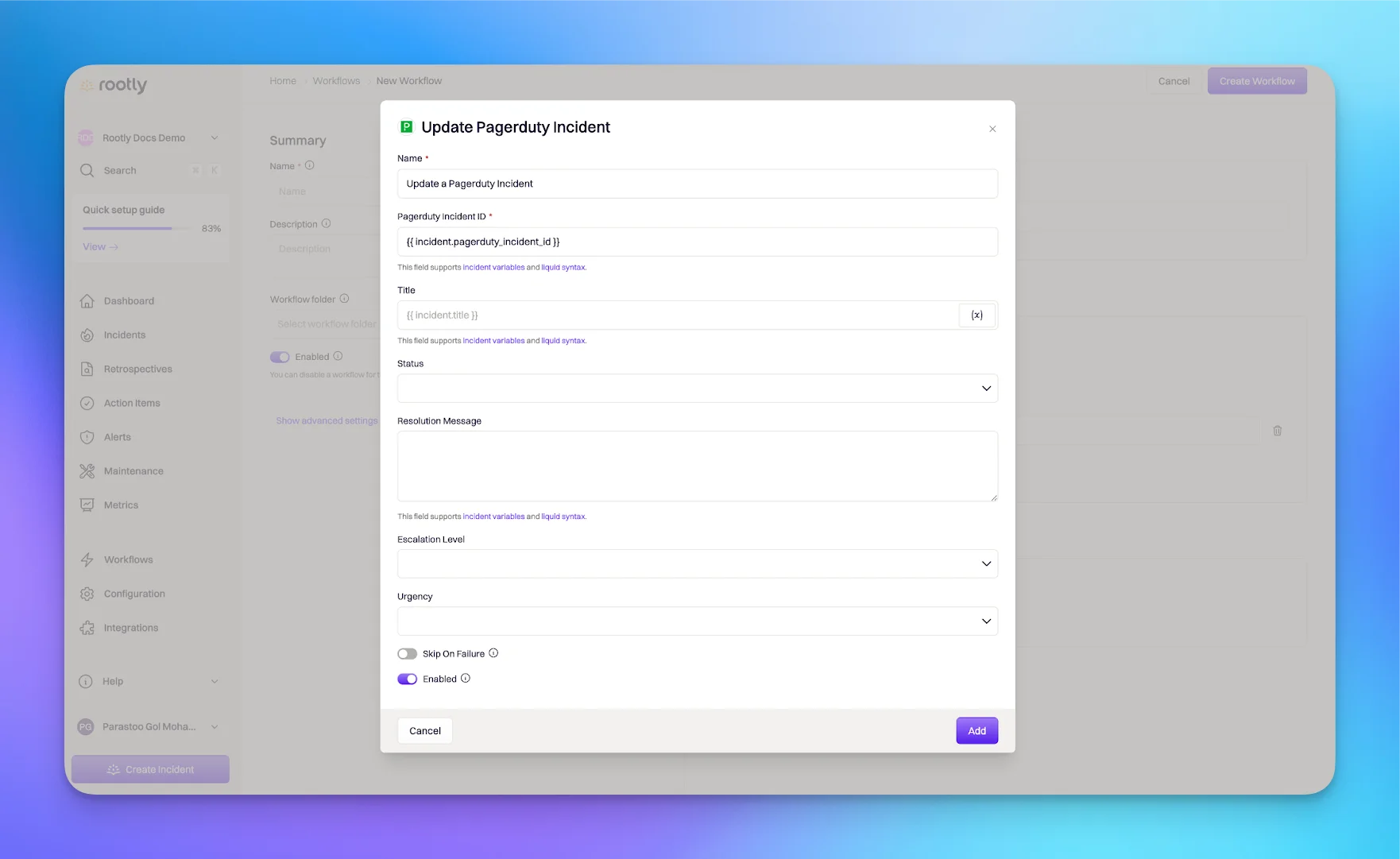Click the Pagerduty logo icon in dialog header
1400x859 pixels.
[x=406, y=127]
